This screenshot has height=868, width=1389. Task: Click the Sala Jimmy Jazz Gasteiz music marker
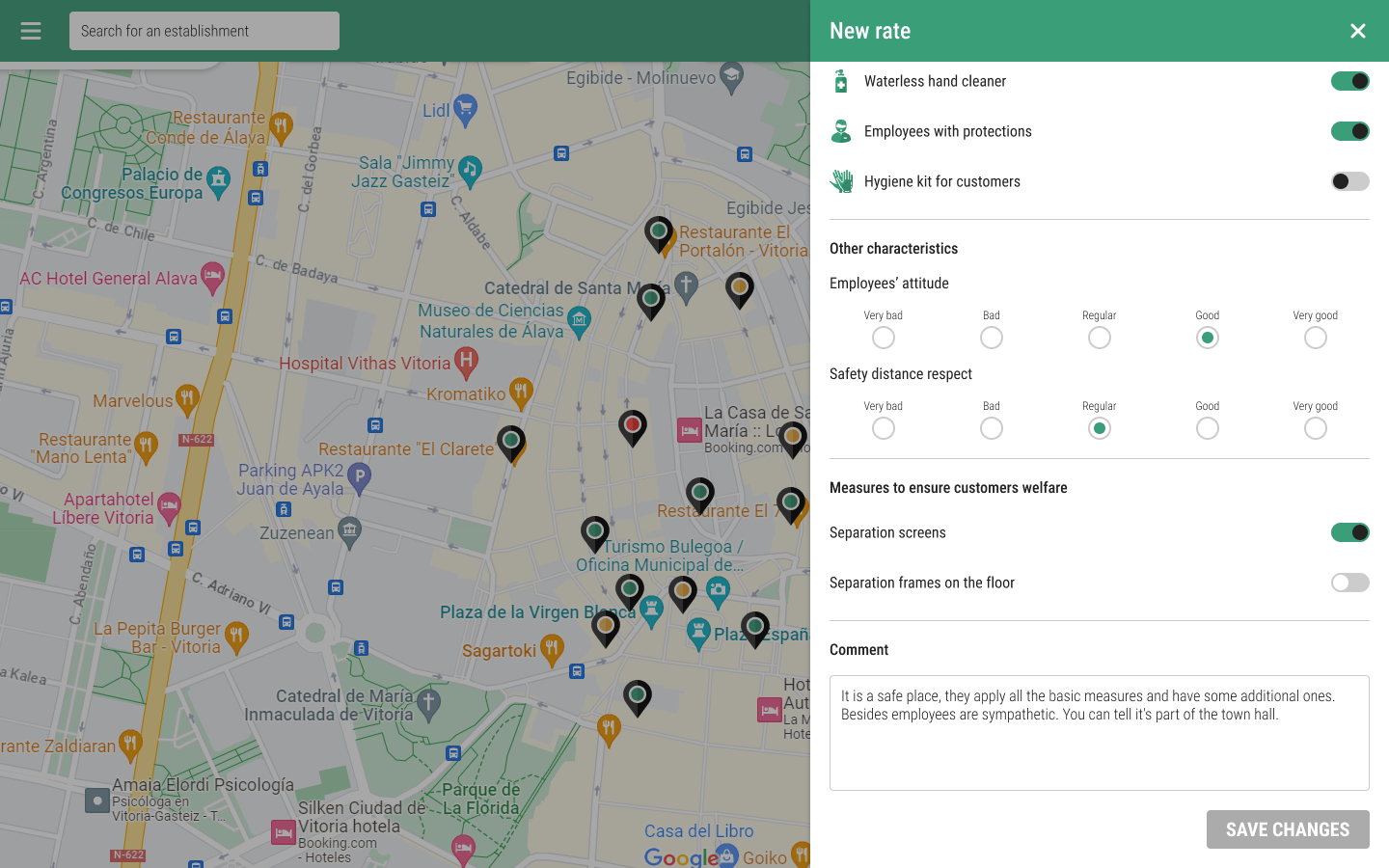470,172
